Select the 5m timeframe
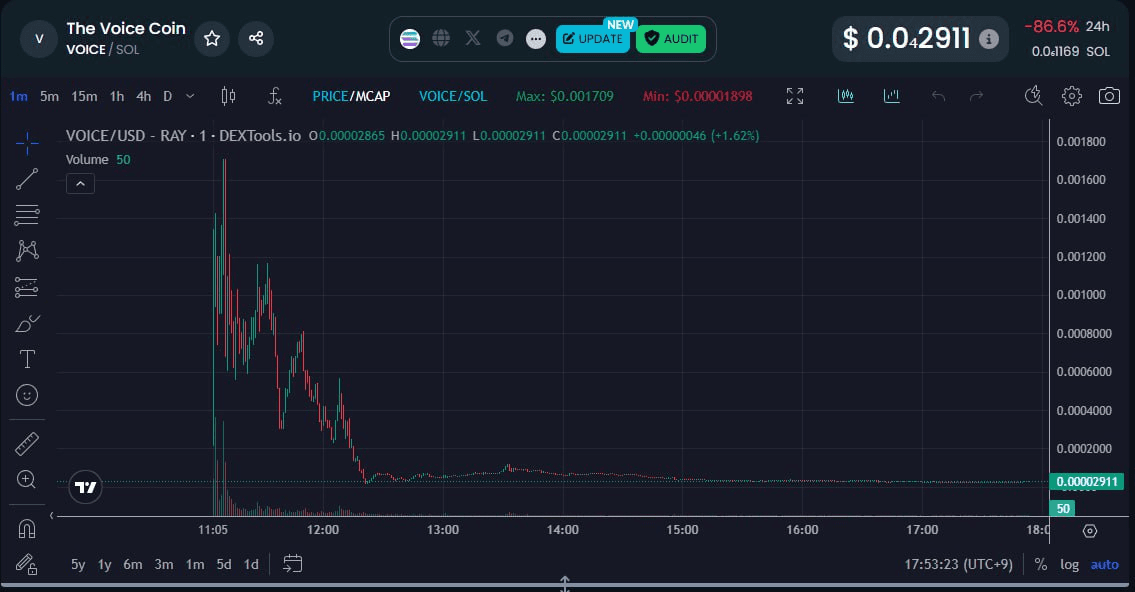The height and width of the screenshot is (592, 1135). (49, 96)
